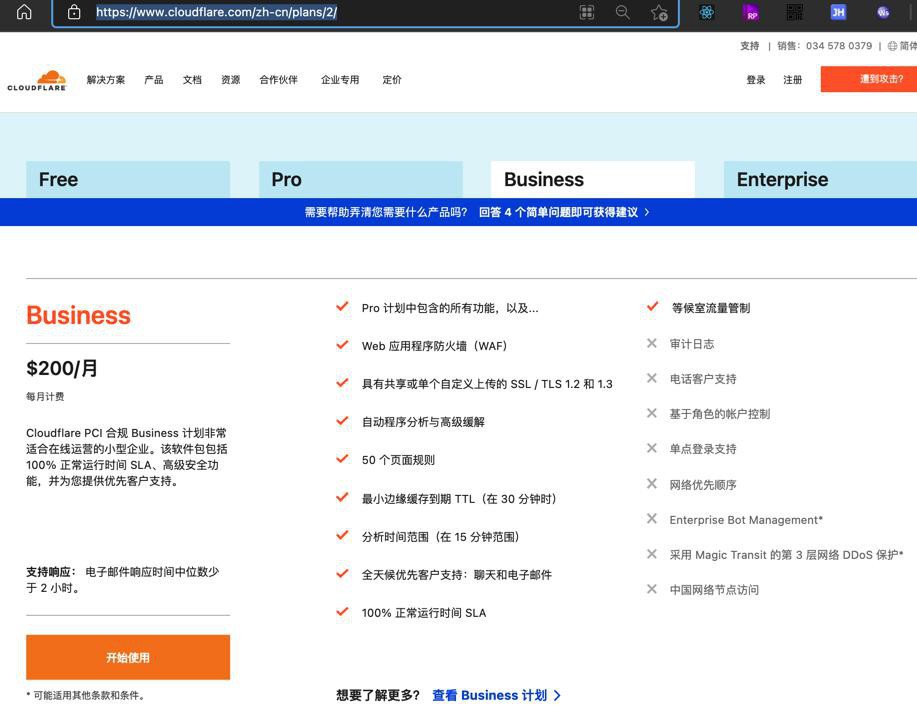Click footnote 可能适用其他条款和条件
Image resolution: width=917 pixels, height=713 pixels.
[x=89, y=695]
